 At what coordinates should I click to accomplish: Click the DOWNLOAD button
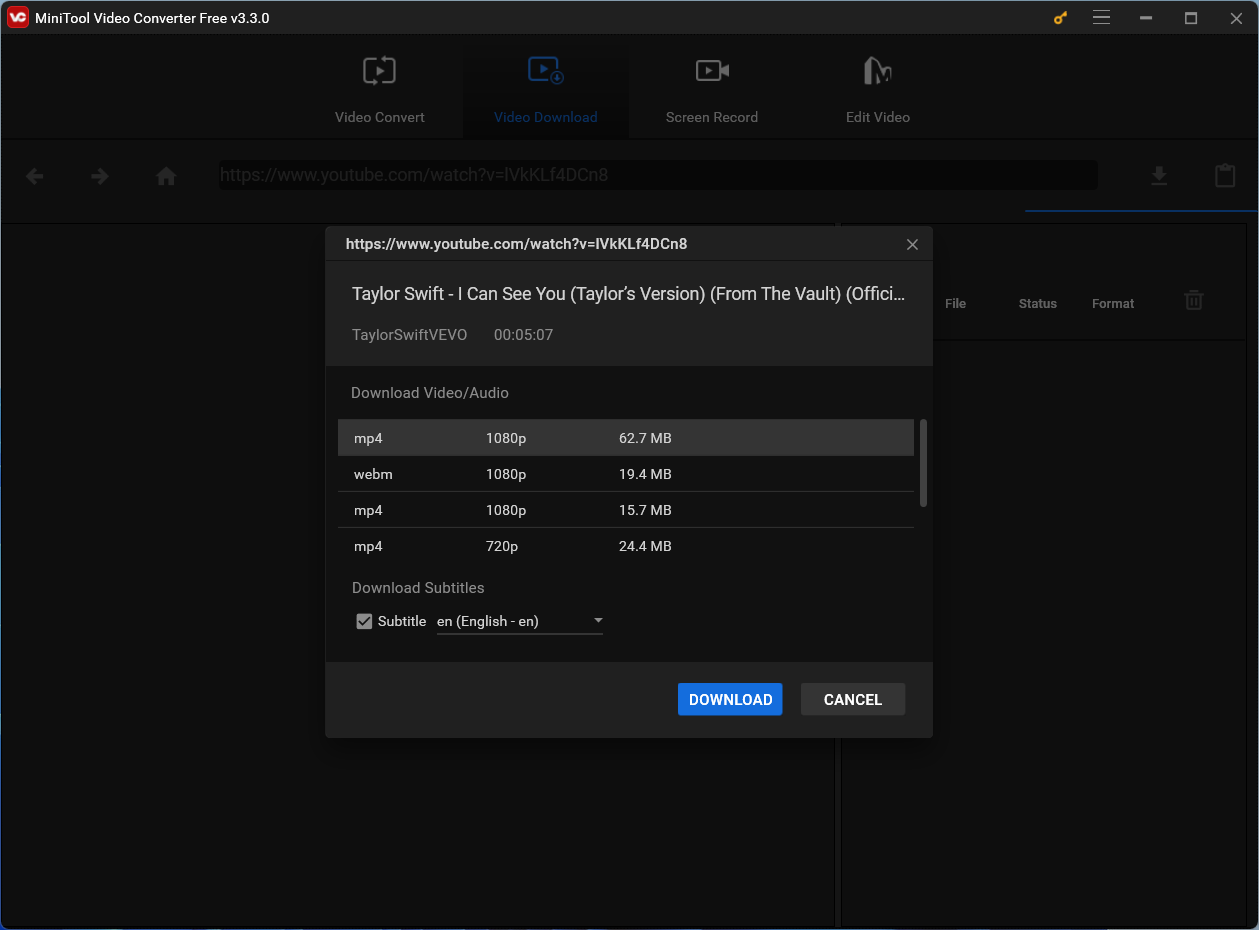[x=730, y=699]
